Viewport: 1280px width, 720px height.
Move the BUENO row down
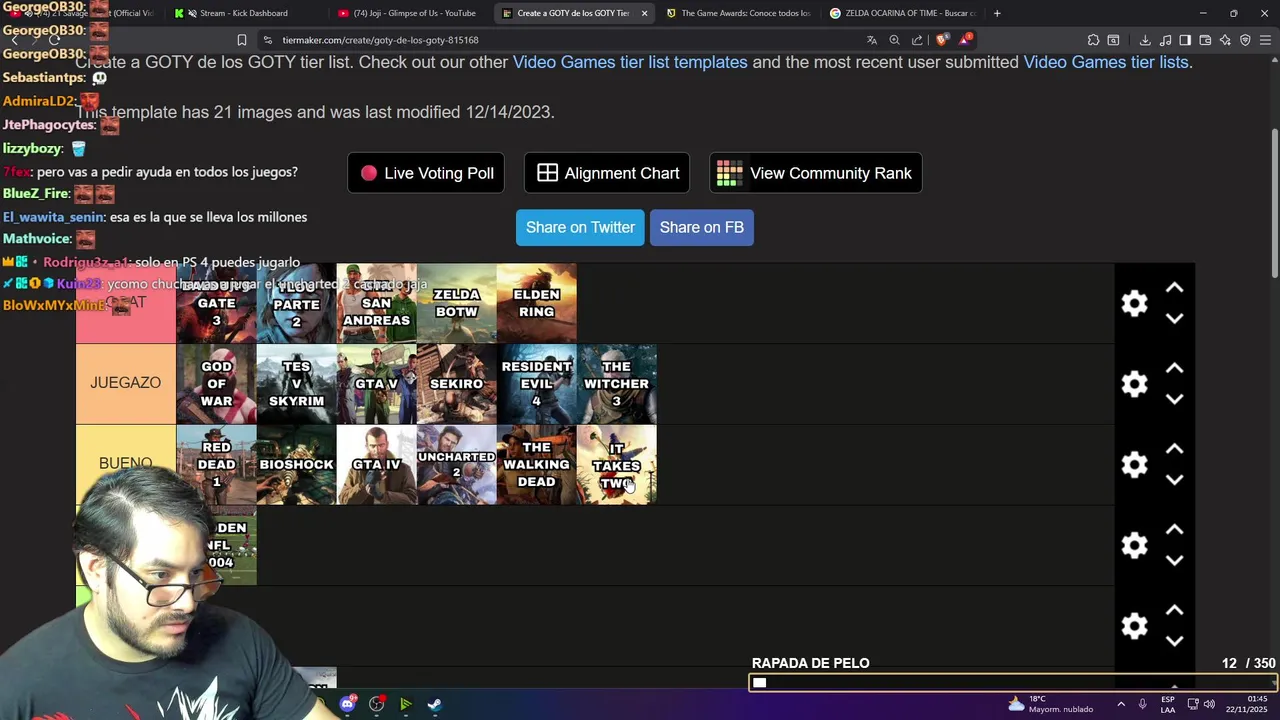coord(1175,480)
